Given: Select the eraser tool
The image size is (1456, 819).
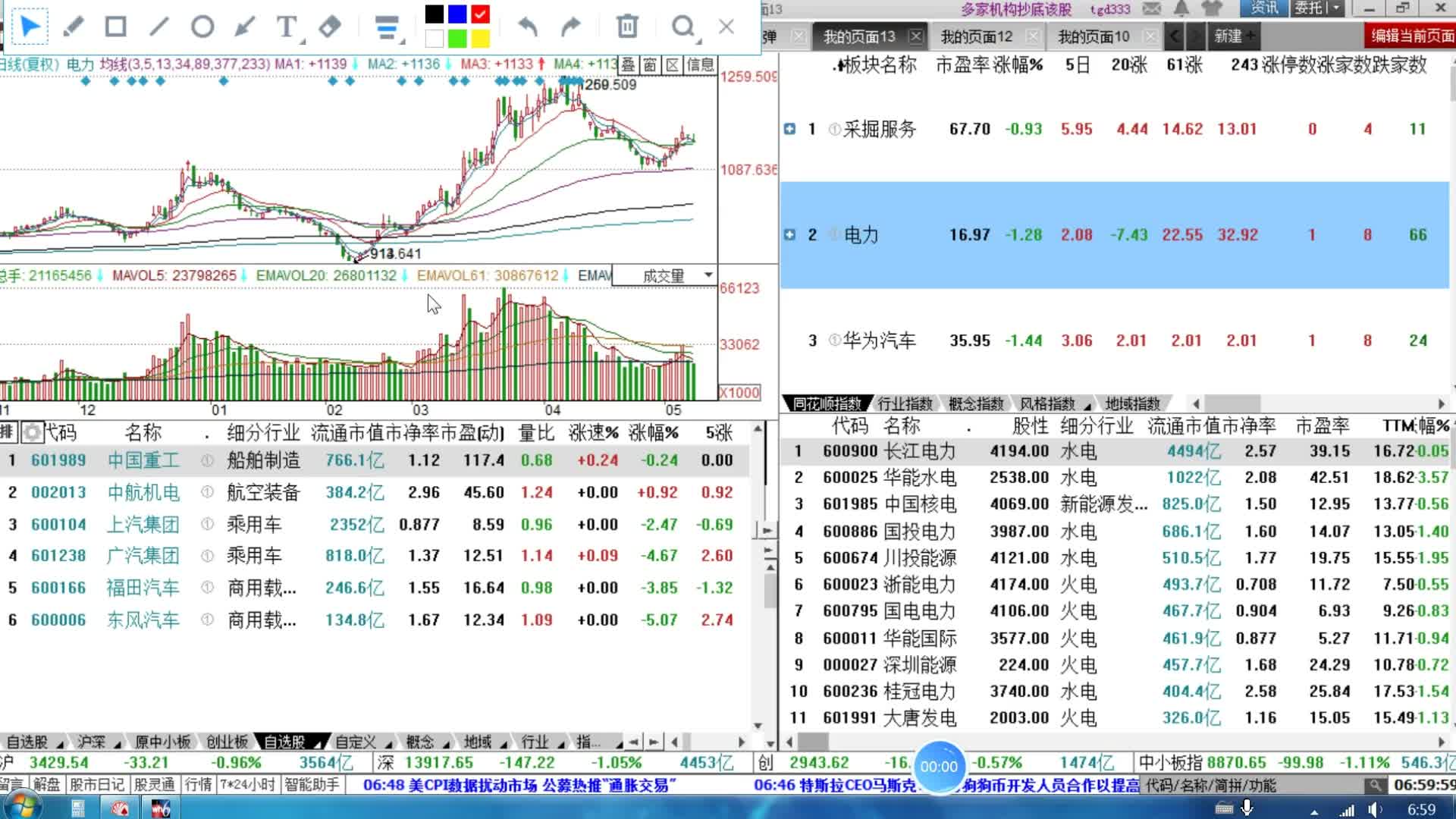Looking at the screenshot, I should click(330, 27).
